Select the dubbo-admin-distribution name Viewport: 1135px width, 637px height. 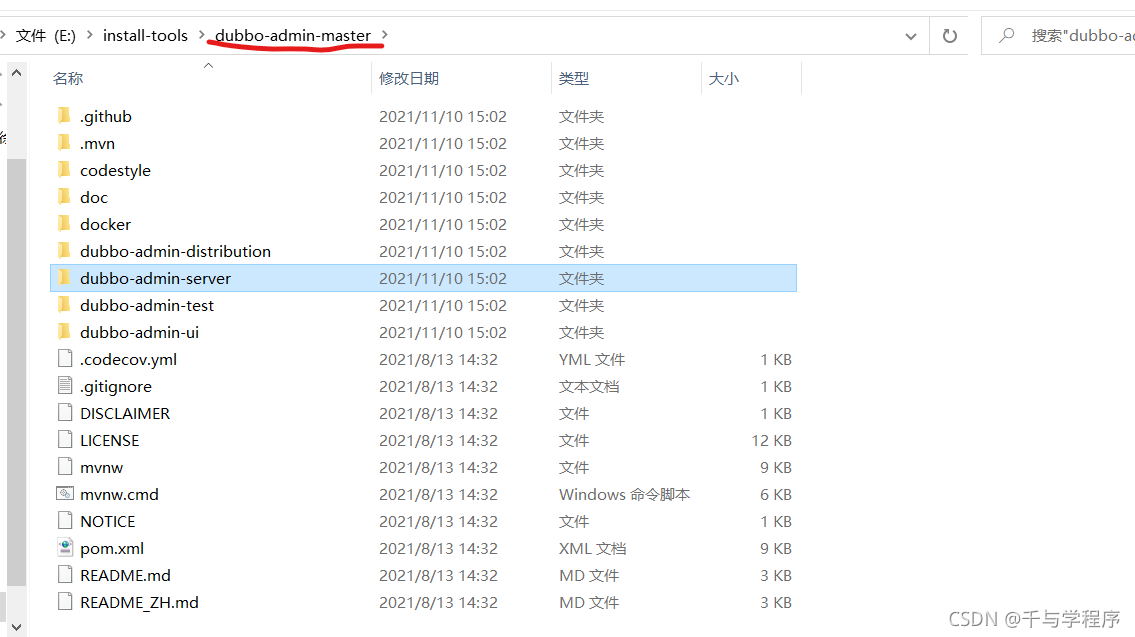(175, 251)
